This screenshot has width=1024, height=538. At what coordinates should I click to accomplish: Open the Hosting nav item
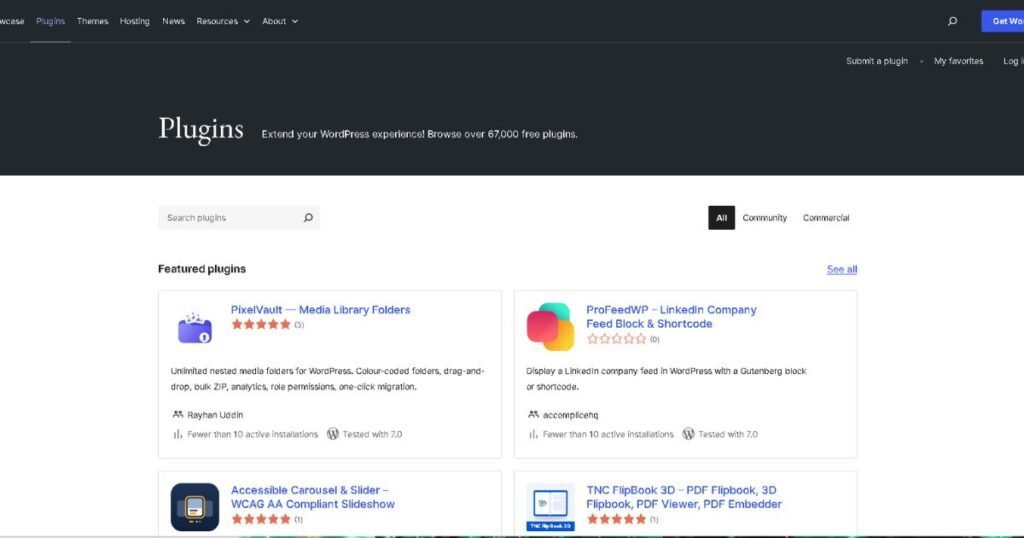coord(135,21)
